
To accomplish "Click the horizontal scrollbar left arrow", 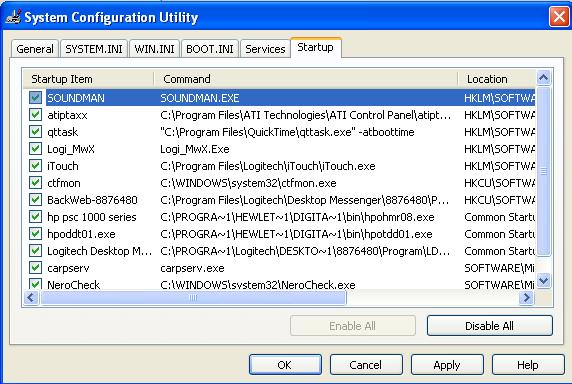I will pyautogui.click(x=31, y=298).
